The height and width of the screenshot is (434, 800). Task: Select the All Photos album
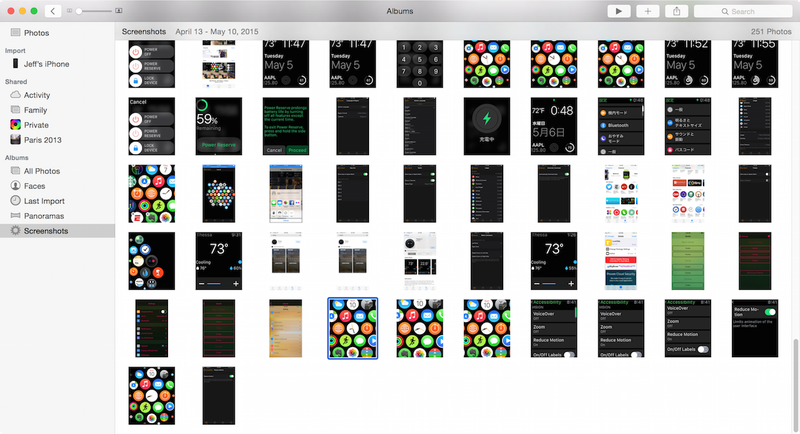[42, 171]
